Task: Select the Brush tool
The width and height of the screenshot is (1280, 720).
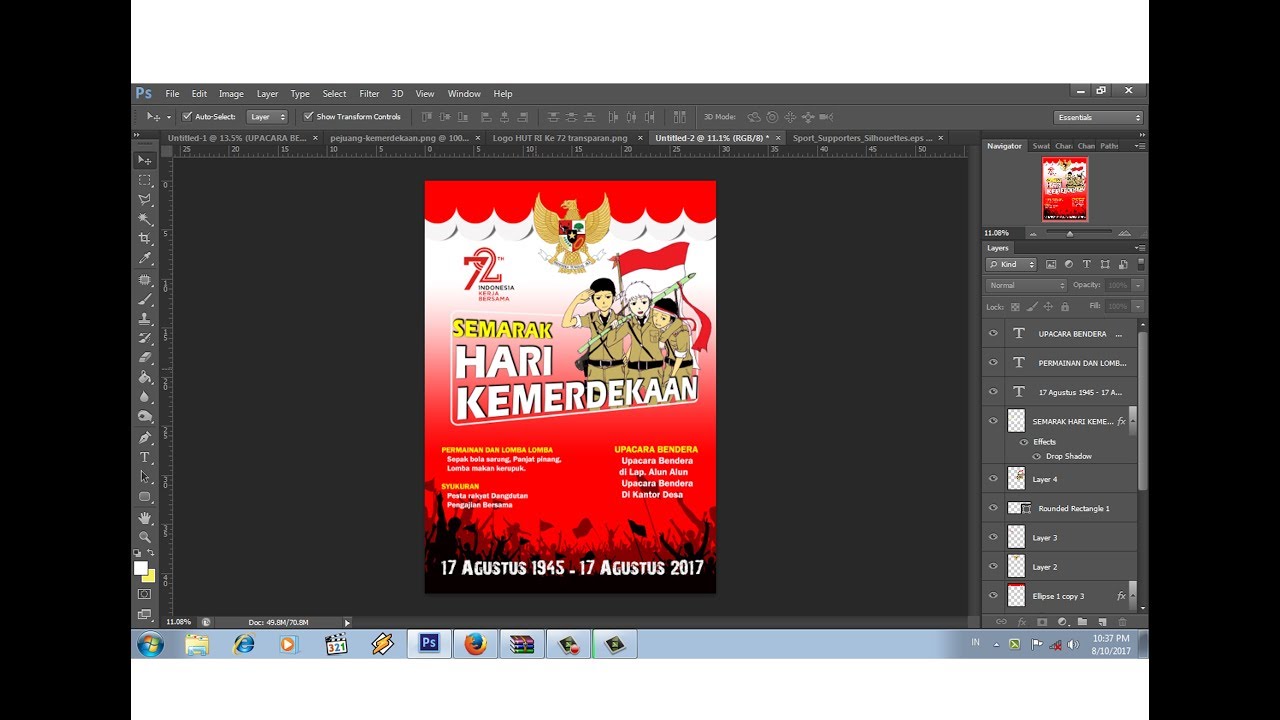Action: (x=144, y=299)
